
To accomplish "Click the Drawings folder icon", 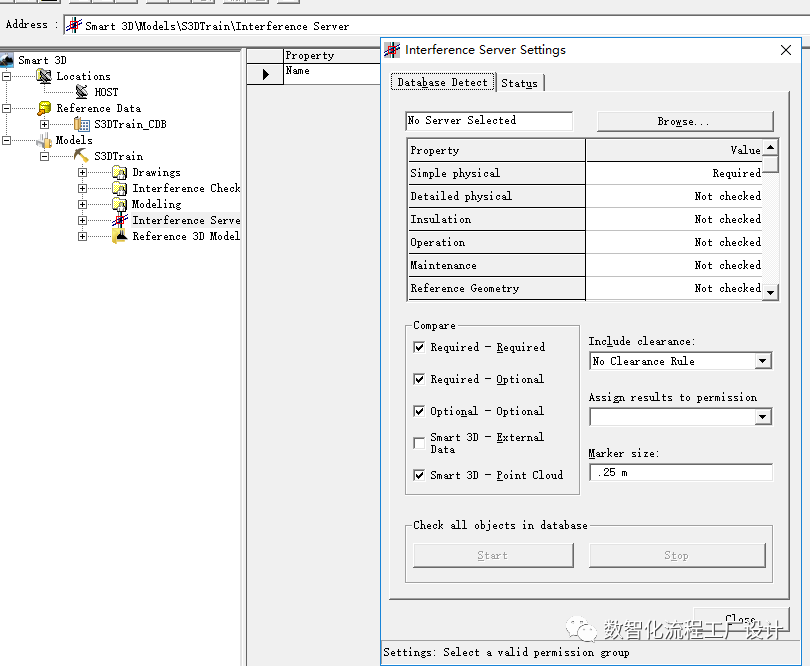I will pyautogui.click(x=119, y=172).
